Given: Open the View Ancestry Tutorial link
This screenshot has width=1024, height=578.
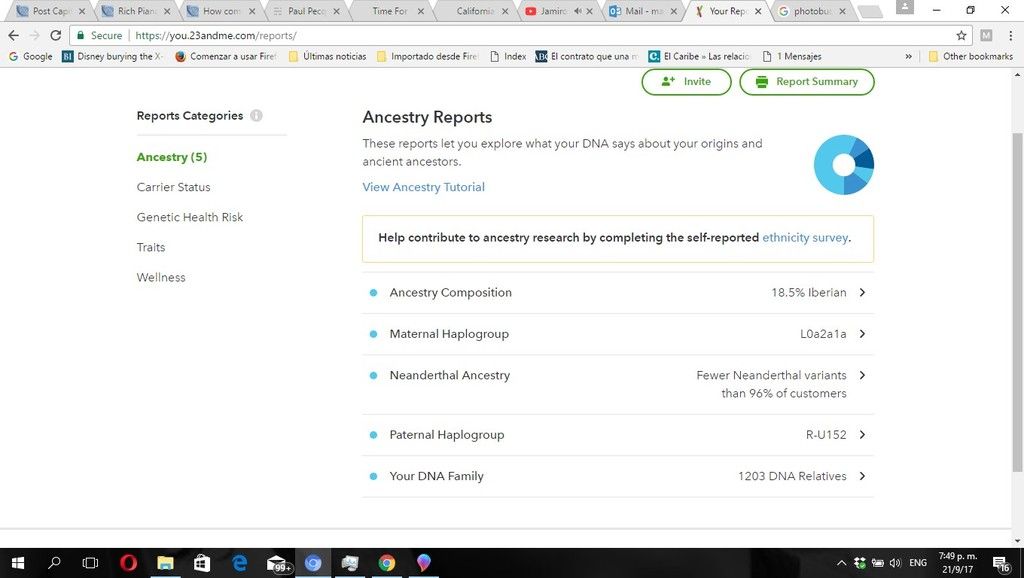Looking at the screenshot, I should click(x=424, y=187).
